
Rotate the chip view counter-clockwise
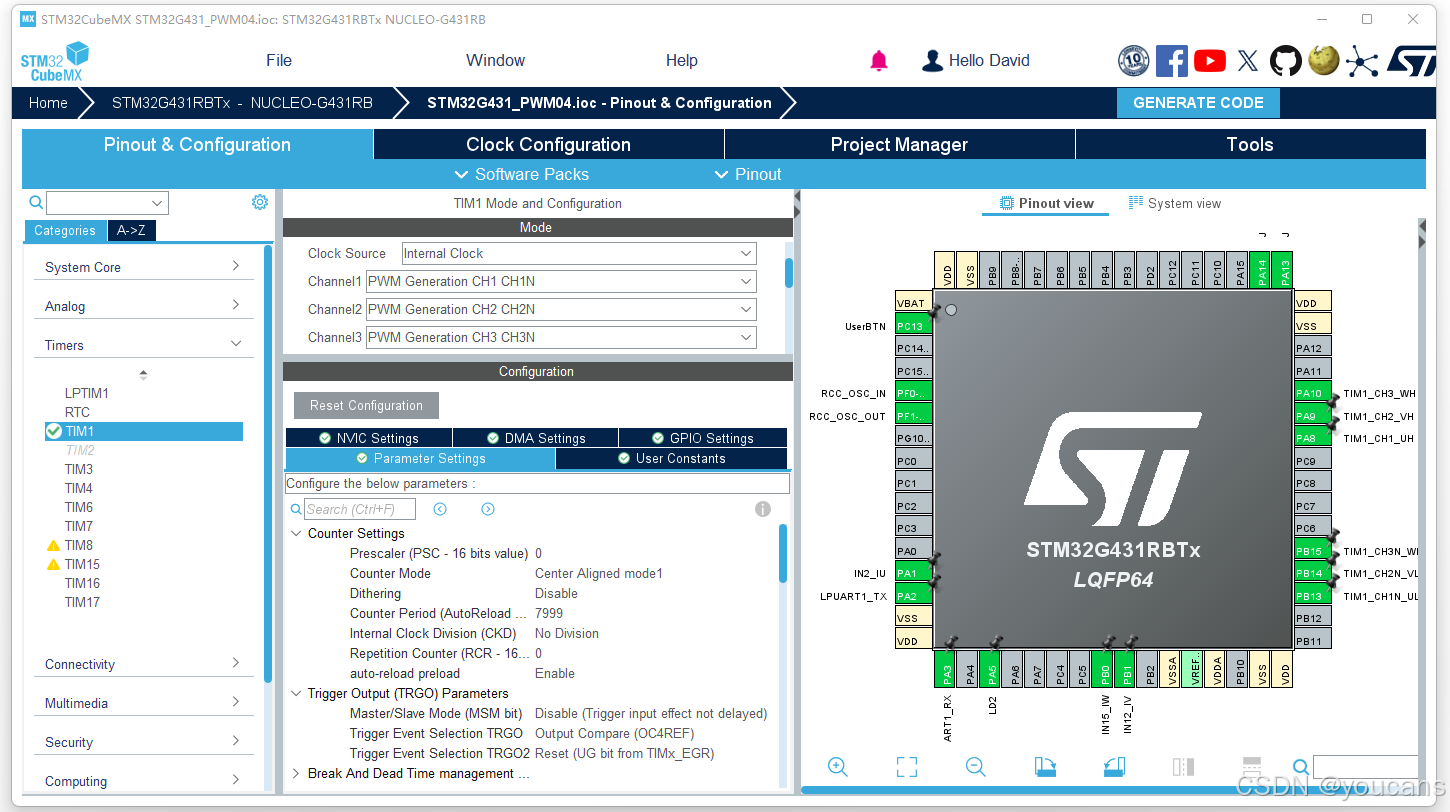tap(1115, 767)
